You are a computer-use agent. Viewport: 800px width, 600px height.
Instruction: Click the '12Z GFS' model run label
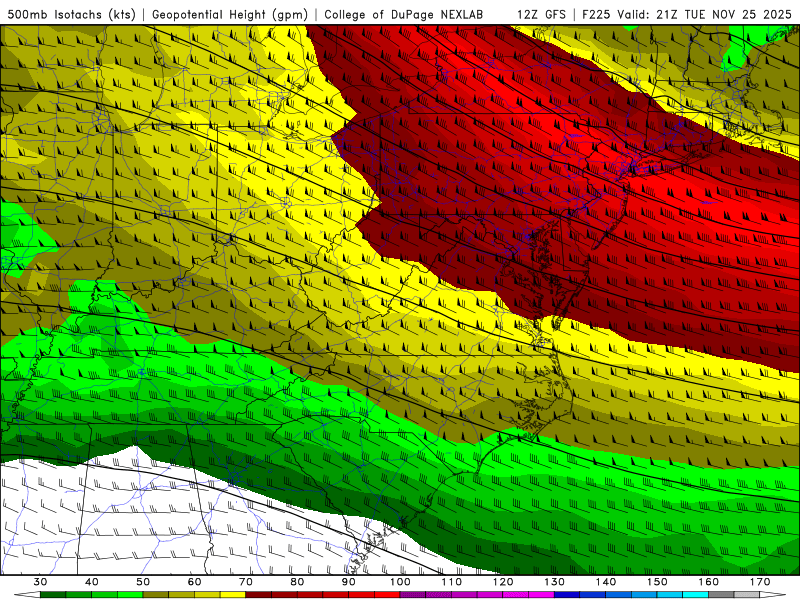click(541, 14)
